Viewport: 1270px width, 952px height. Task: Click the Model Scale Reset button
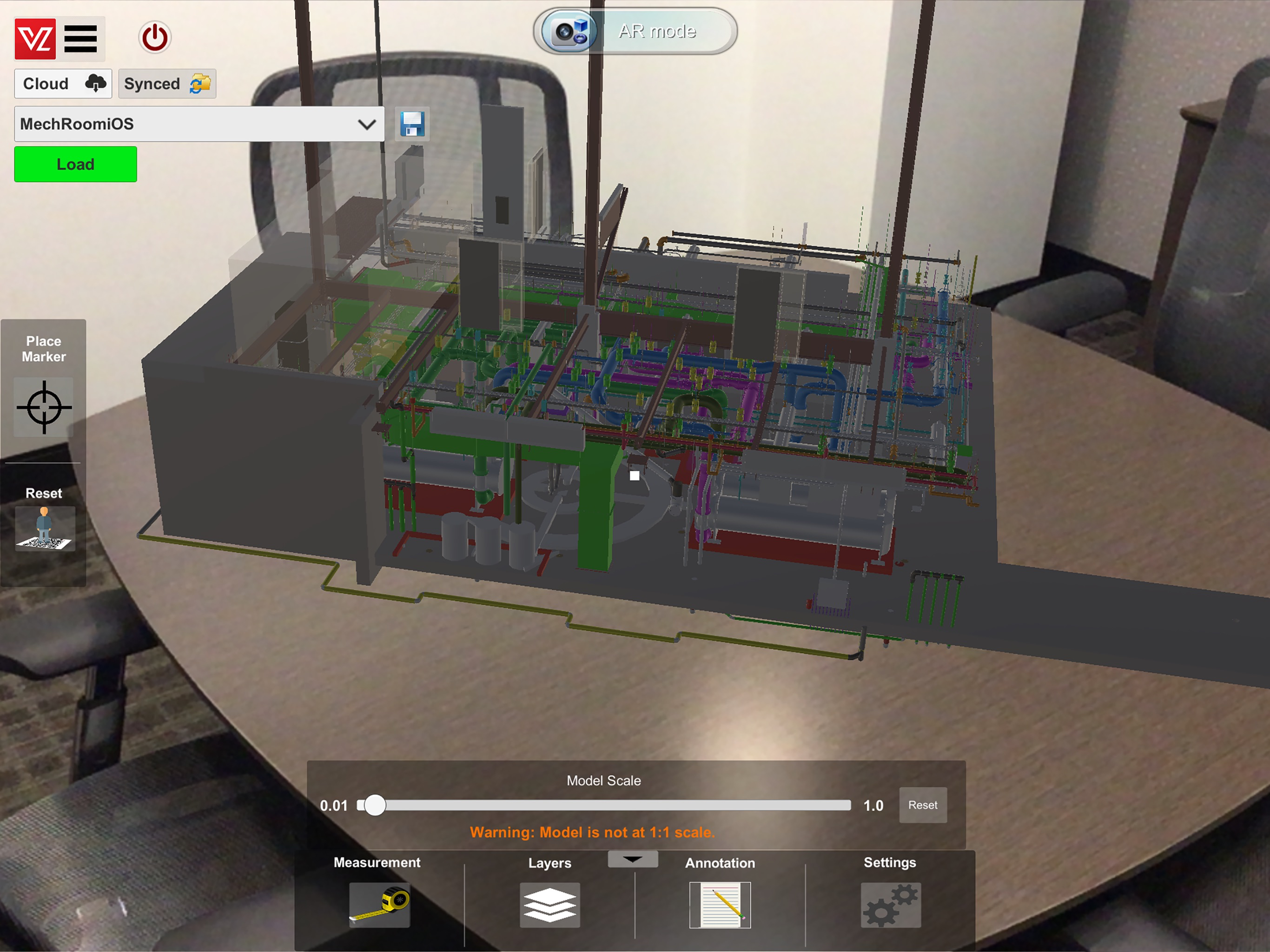point(922,805)
